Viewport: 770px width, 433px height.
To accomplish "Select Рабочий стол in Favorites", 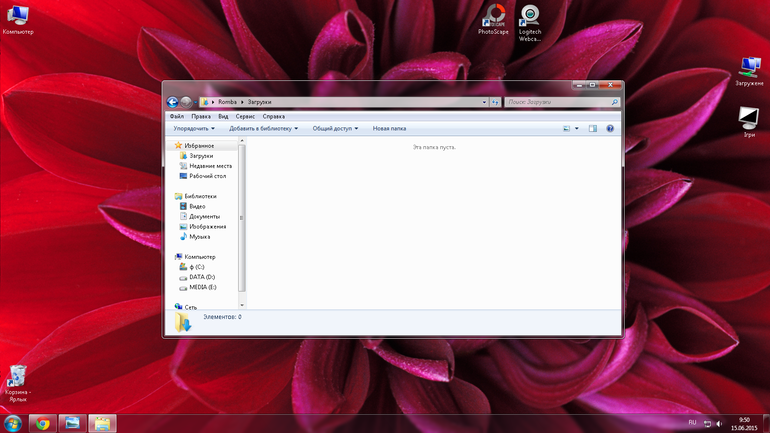I will point(207,176).
